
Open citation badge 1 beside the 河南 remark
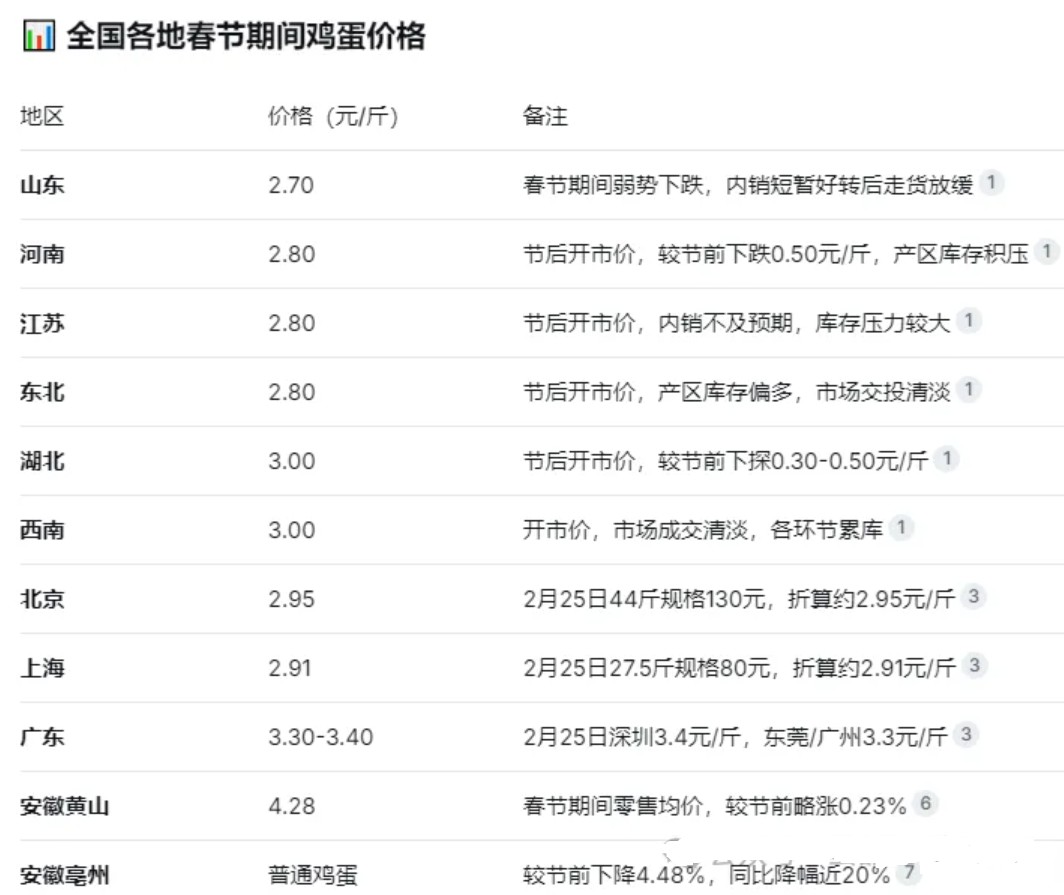(x=1046, y=254)
